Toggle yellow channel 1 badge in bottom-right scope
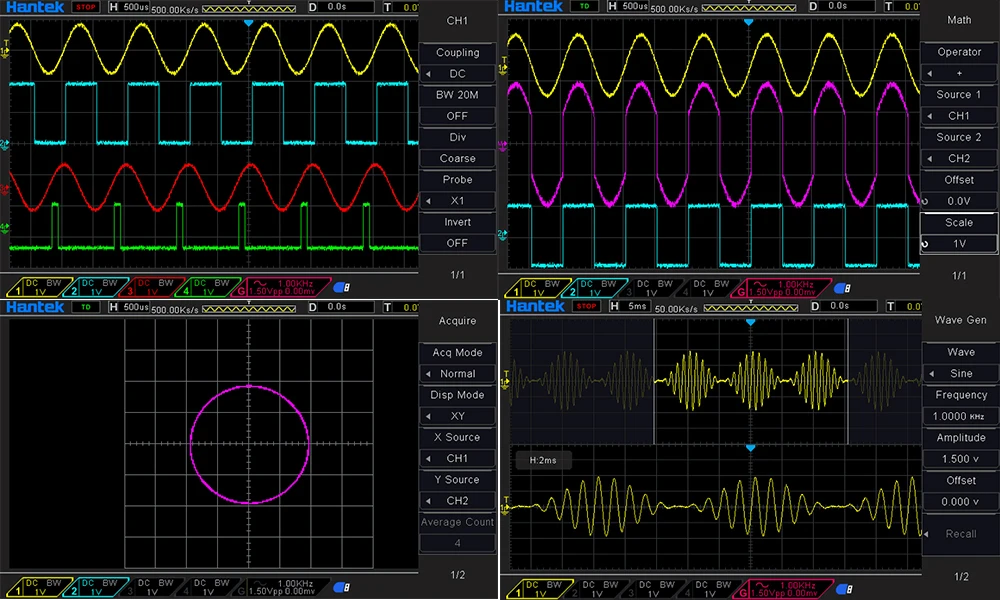1000x600 pixels. pyautogui.click(x=537, y=589)
